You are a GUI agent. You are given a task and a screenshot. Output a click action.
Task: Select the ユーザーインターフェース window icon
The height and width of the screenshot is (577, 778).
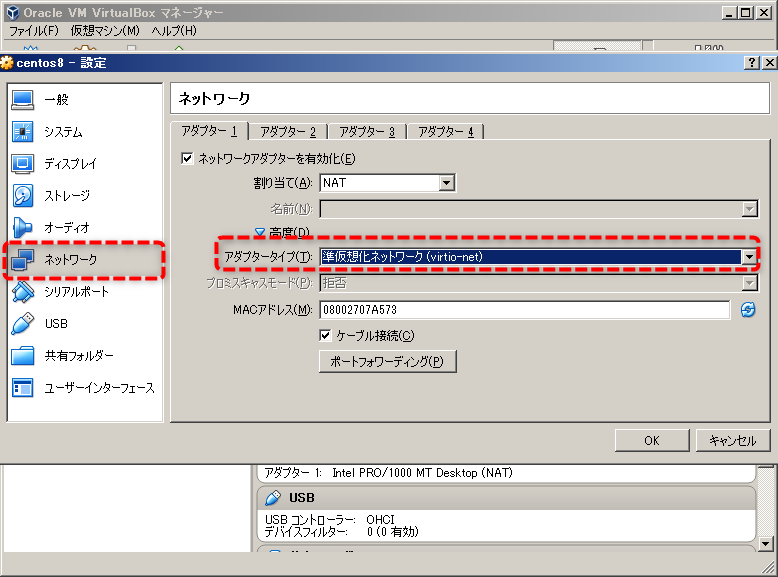[23, 387]
